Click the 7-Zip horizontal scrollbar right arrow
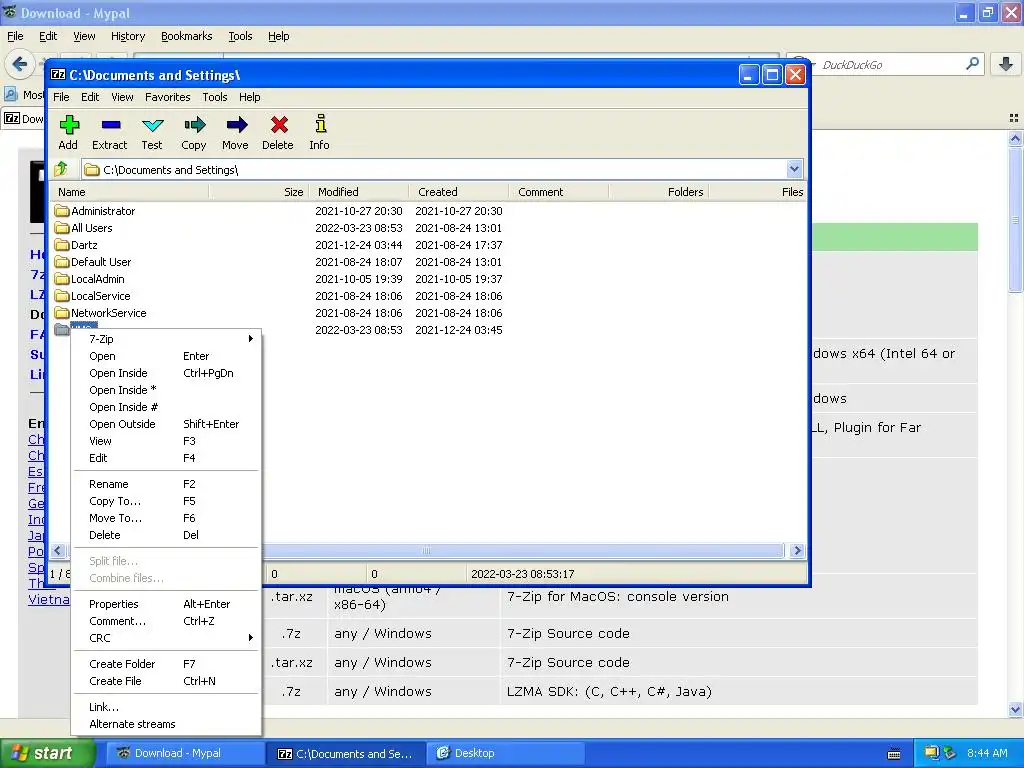The height and width of the screenshot is (768, 1024). click(797, 551)
